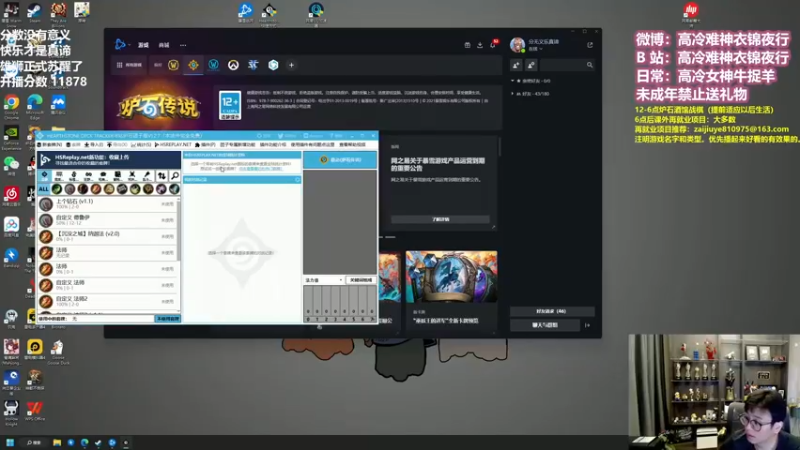
Task: Open the downloads icon in Battle.net header
Action: coord(480,45)
